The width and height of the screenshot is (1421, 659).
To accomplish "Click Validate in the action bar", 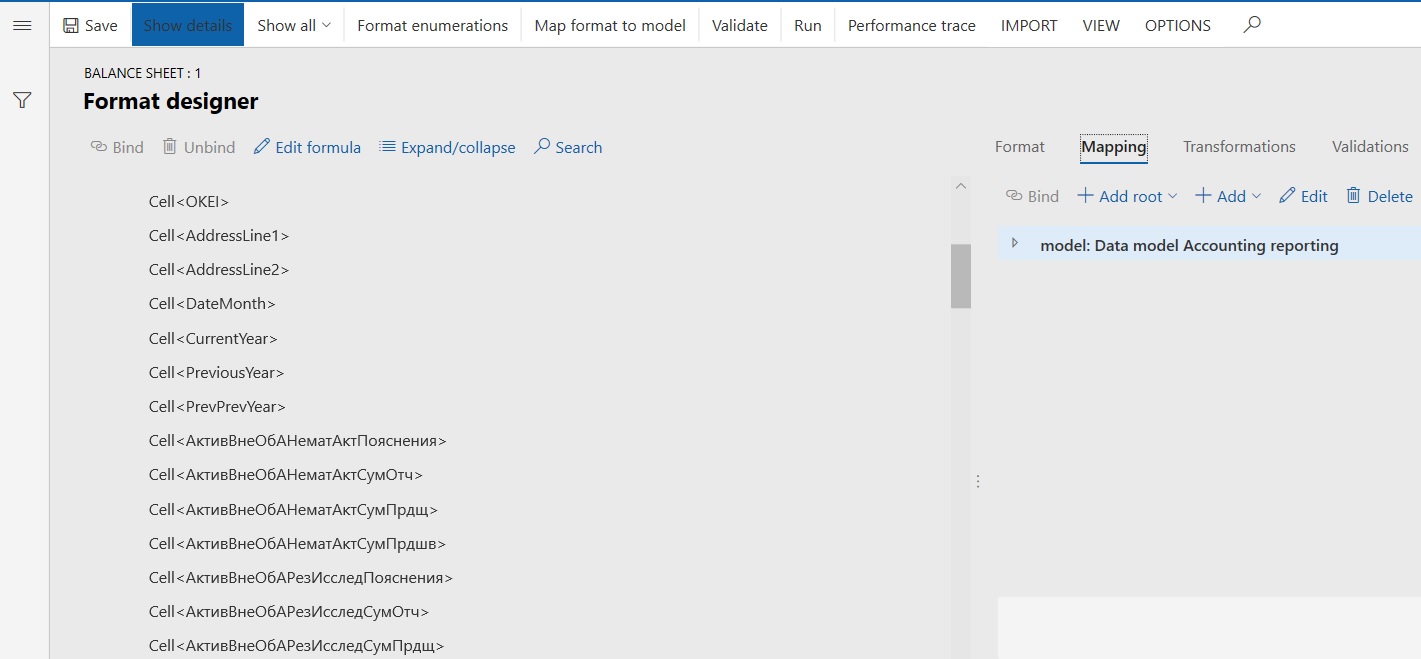I will [x=740, y=25].
